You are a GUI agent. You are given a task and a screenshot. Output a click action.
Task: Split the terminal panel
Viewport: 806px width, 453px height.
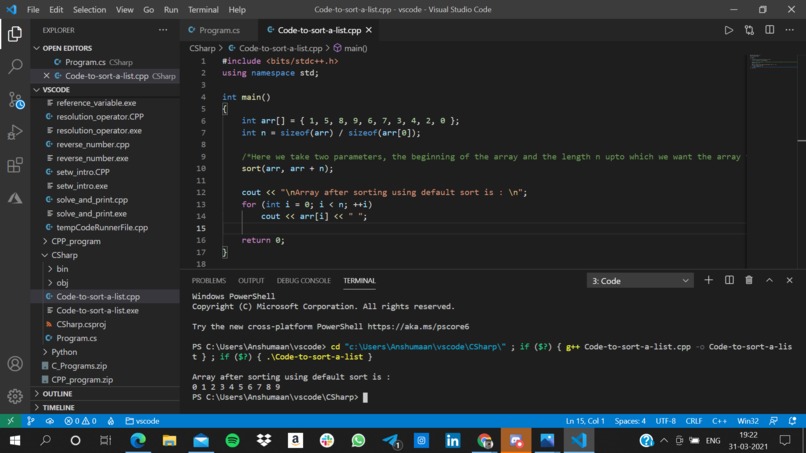pyautogui.click(x=729, y=280)
